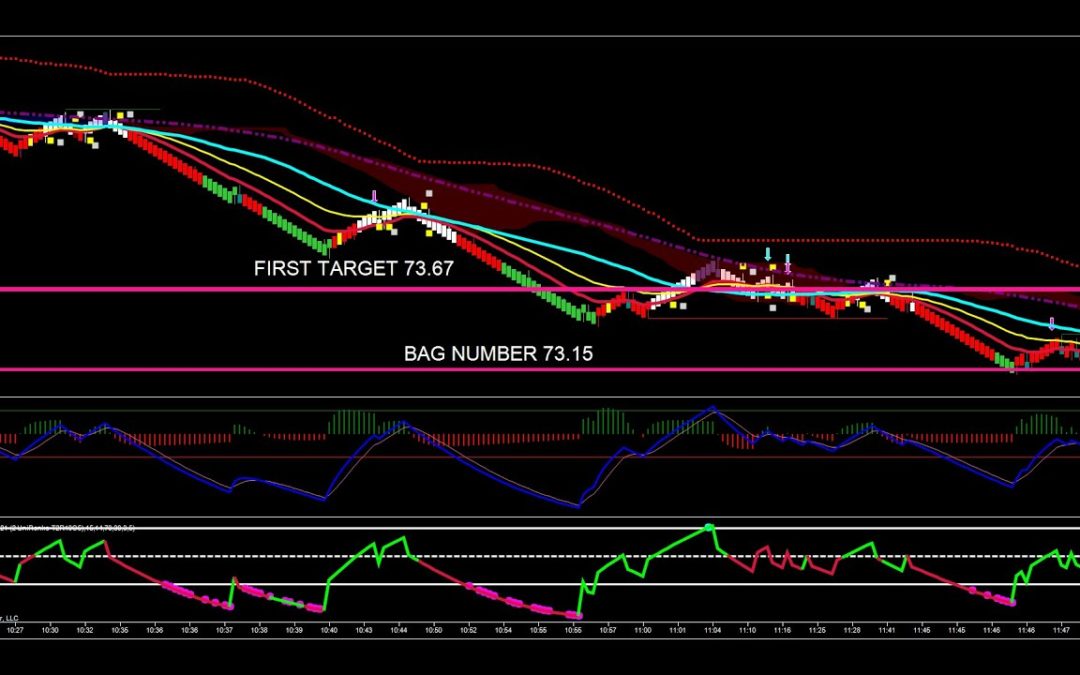Click the 10:27 time label on axis

15,630
